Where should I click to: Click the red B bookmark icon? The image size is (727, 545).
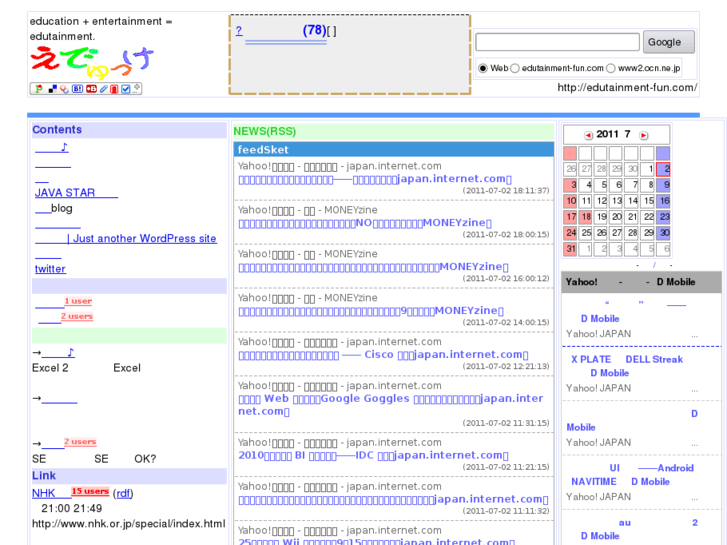tap(91, 89)
